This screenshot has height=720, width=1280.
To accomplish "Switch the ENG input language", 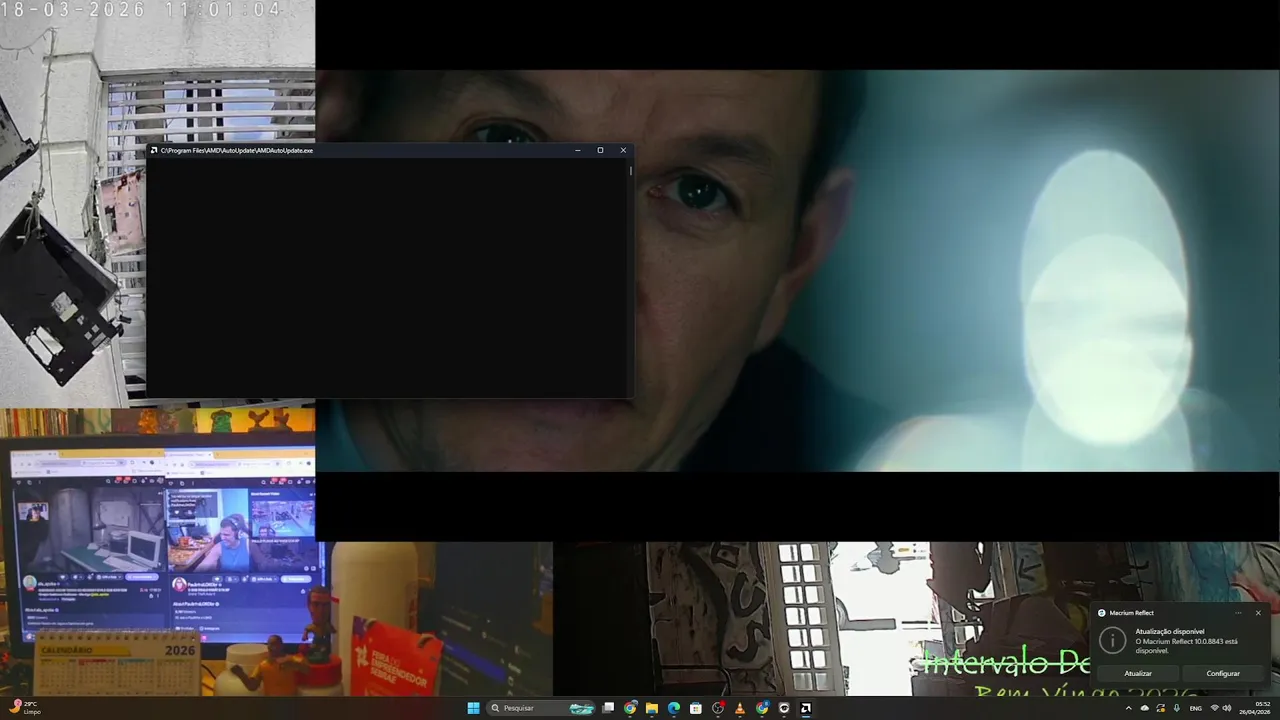I will 1196,708.
